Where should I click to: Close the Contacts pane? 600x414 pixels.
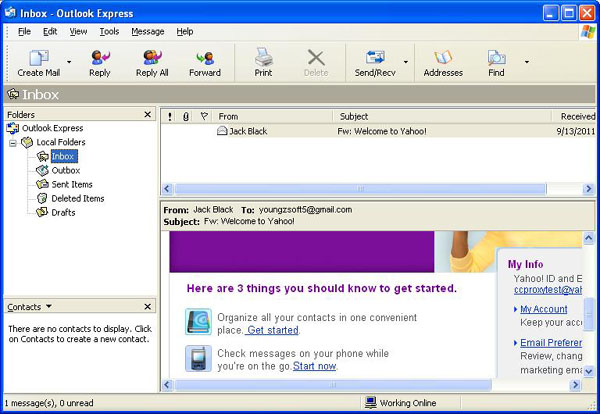click(148, 306)
